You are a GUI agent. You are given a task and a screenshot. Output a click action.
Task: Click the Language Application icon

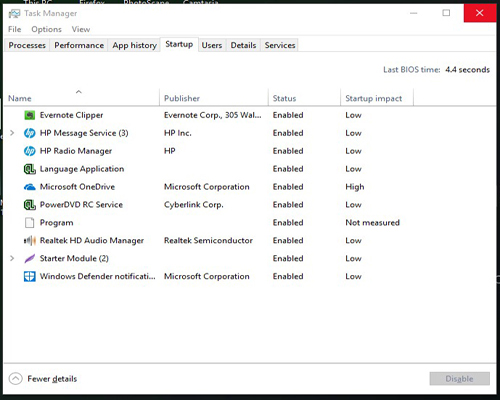(30, 169)
